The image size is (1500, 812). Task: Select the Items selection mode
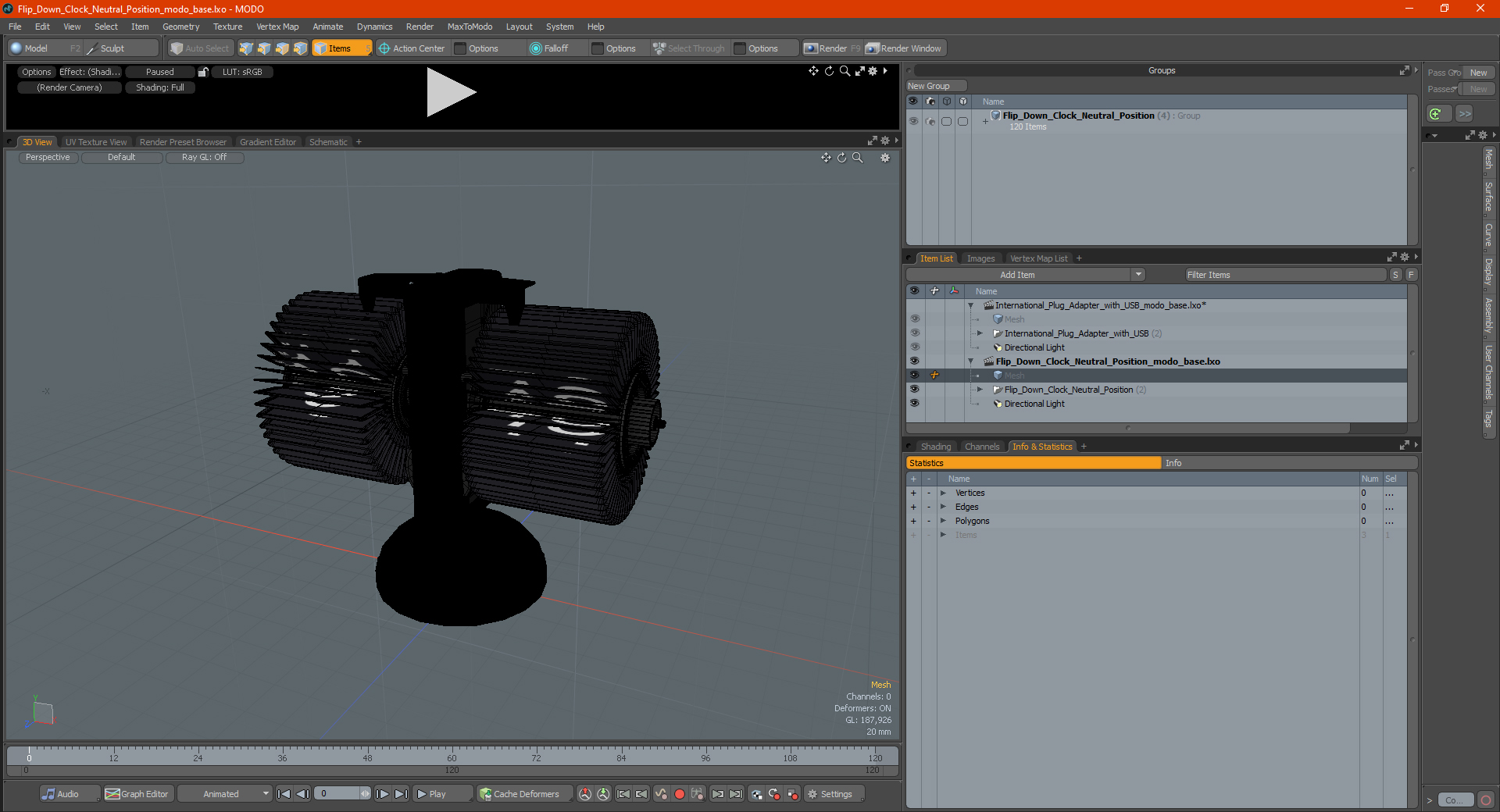pyautogui.click(x=341, y=48)
